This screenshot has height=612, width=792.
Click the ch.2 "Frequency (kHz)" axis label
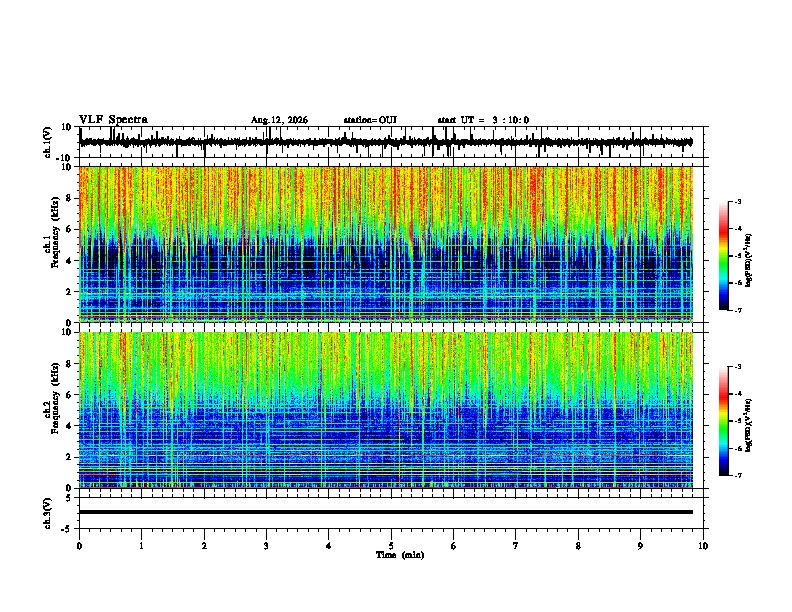(55, 398)
